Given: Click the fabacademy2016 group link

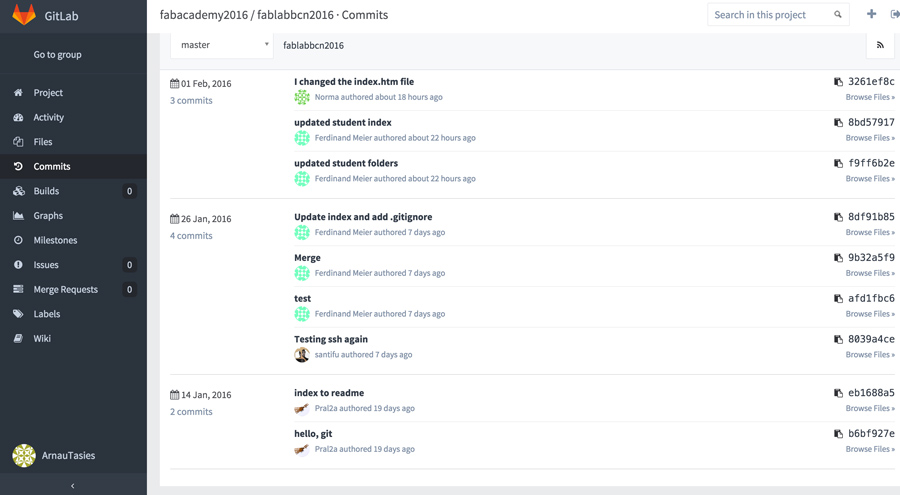Looking at the screenshot, I should point(204,15).
